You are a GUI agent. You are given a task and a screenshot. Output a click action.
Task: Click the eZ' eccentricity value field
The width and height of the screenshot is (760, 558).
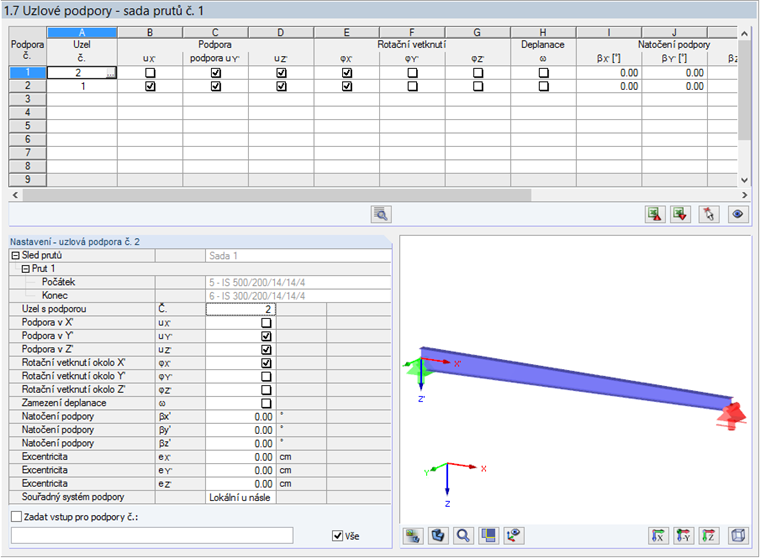[241, 484]
